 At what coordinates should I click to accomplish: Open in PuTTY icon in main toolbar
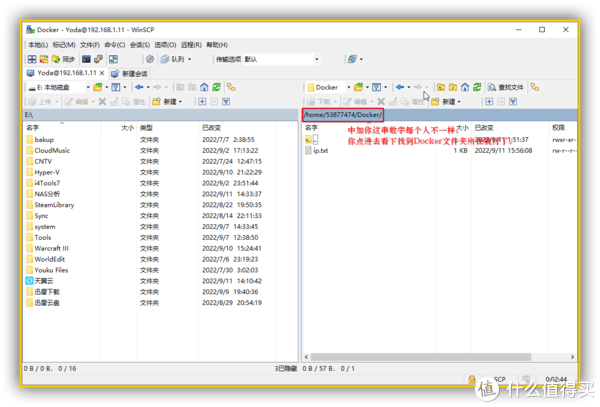click(x=98, y=59)
